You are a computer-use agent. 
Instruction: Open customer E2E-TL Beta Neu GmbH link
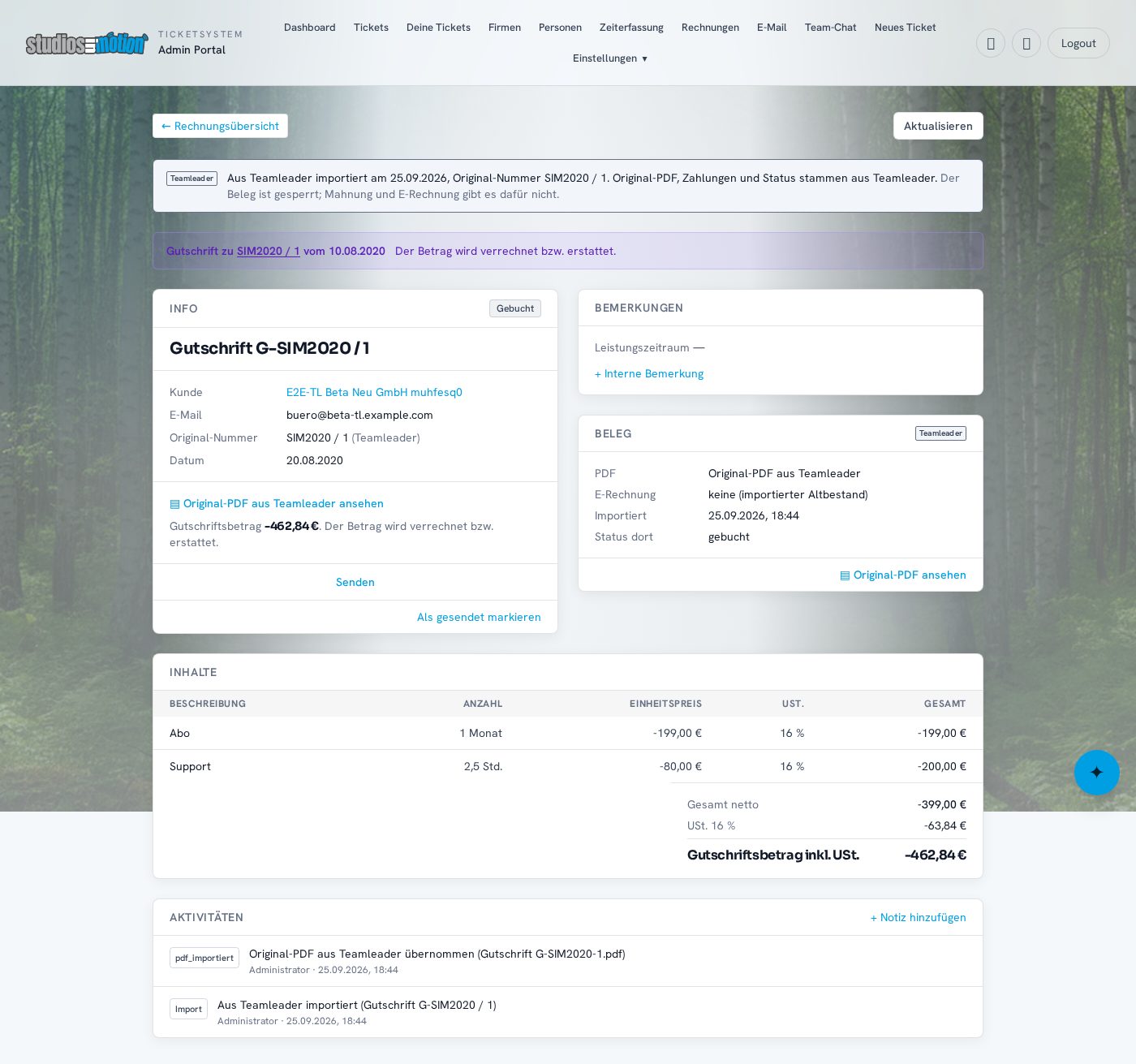[374, 392]
